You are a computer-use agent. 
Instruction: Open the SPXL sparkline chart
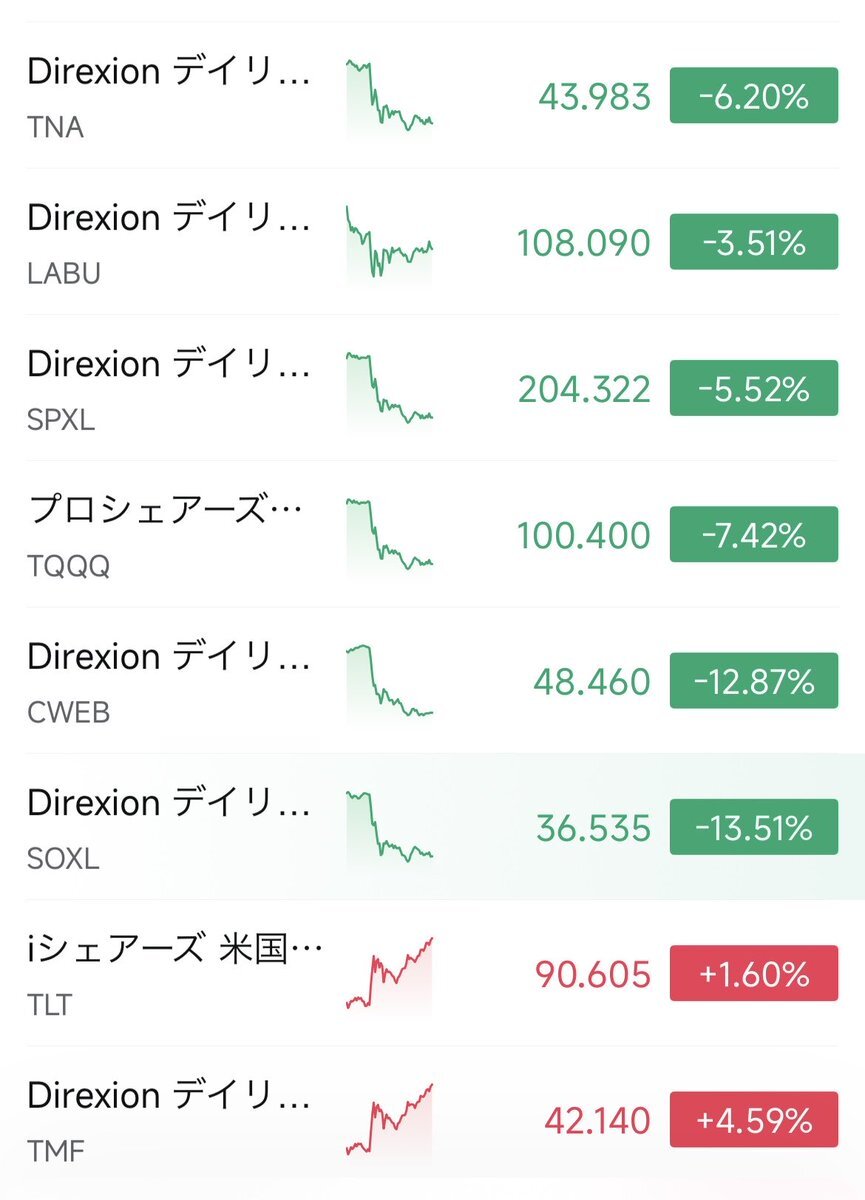[x=389, y=389]
